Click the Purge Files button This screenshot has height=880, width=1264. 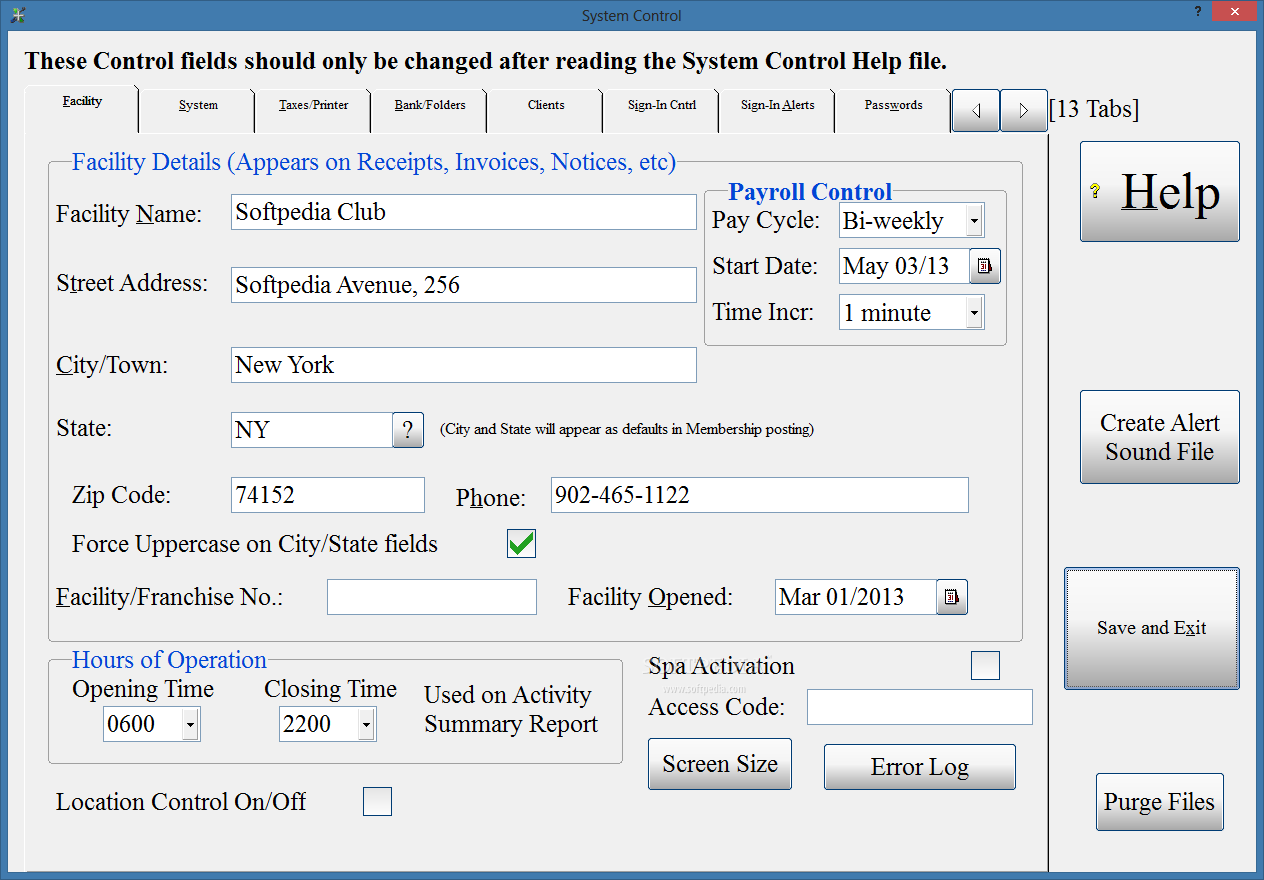[1160, 802]
